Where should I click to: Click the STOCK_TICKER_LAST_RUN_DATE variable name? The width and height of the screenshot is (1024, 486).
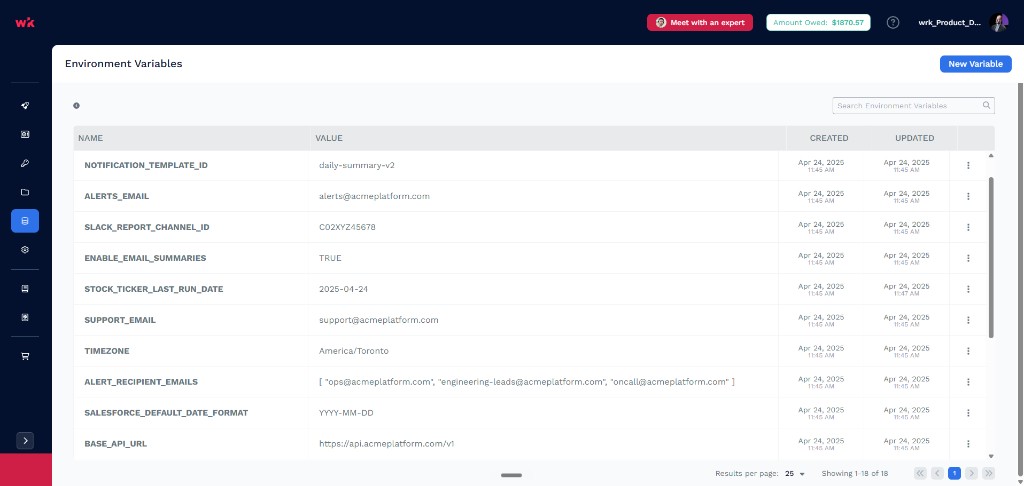tap(153, 289)
